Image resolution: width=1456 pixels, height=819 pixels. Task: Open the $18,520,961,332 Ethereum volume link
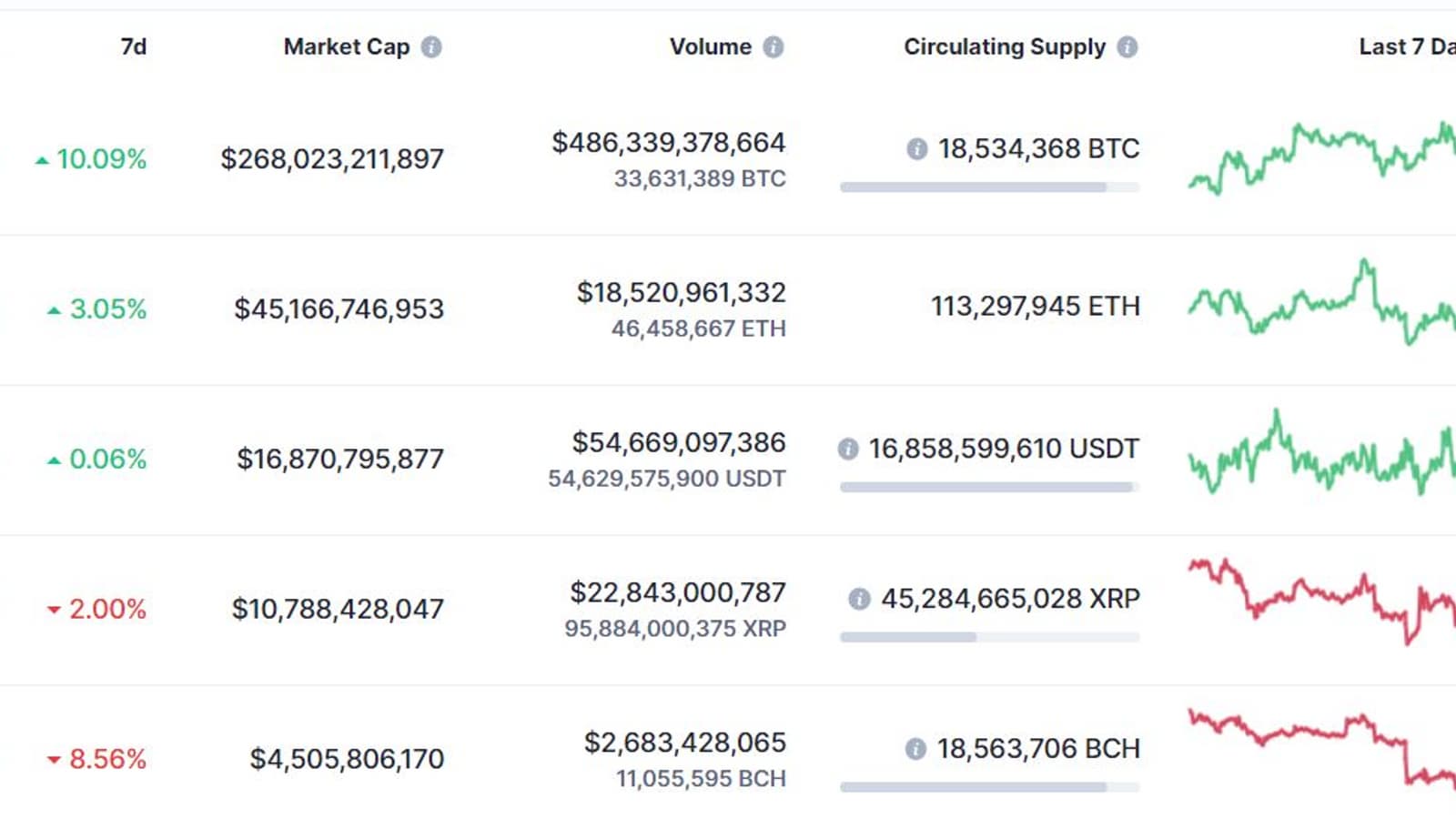click(x=681, y=293)
